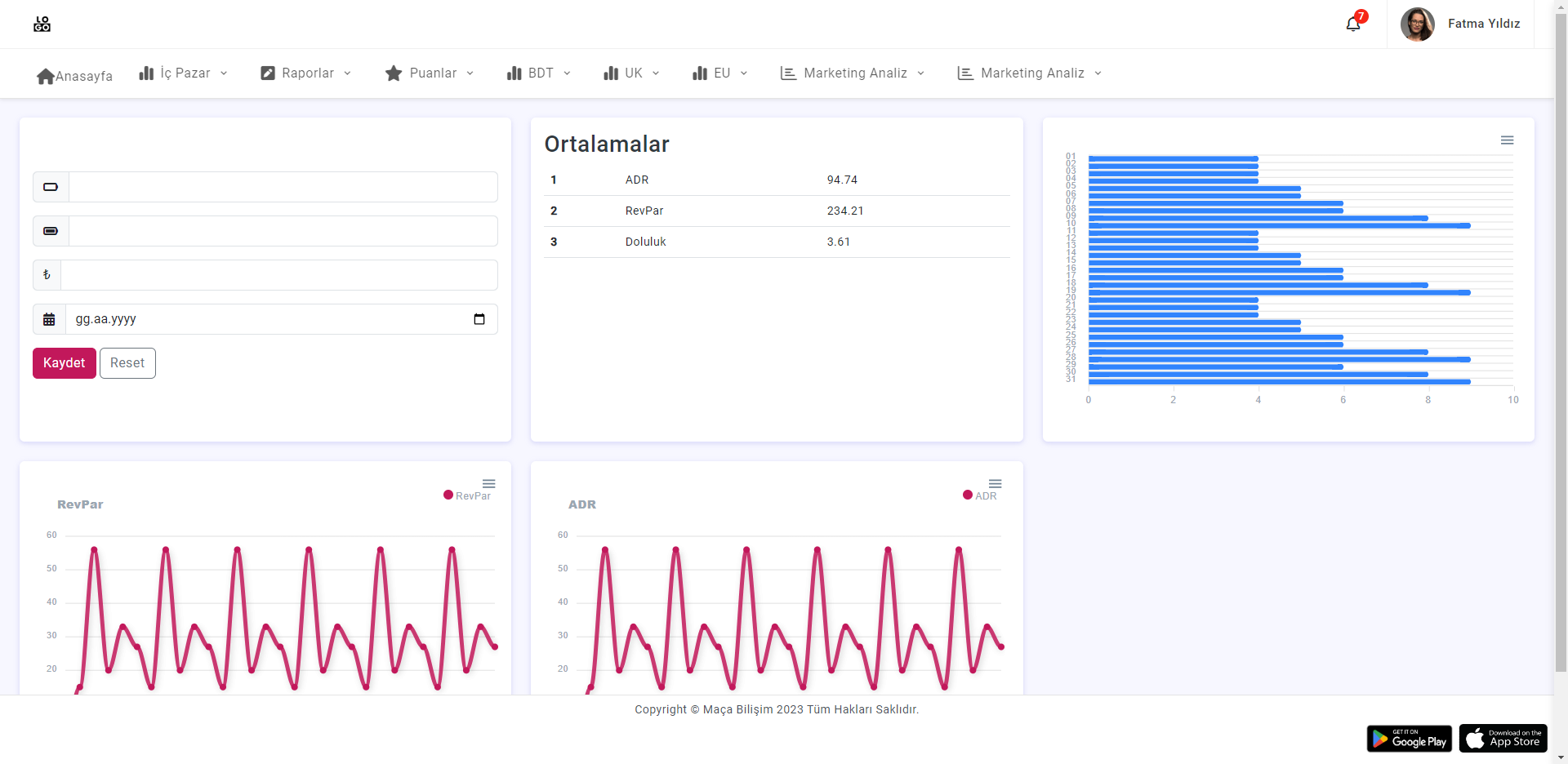The height and width of the screenshot is (764, 1568).
Task: Open the ADR chart menu icon
Action: click(x=995, y=484)
